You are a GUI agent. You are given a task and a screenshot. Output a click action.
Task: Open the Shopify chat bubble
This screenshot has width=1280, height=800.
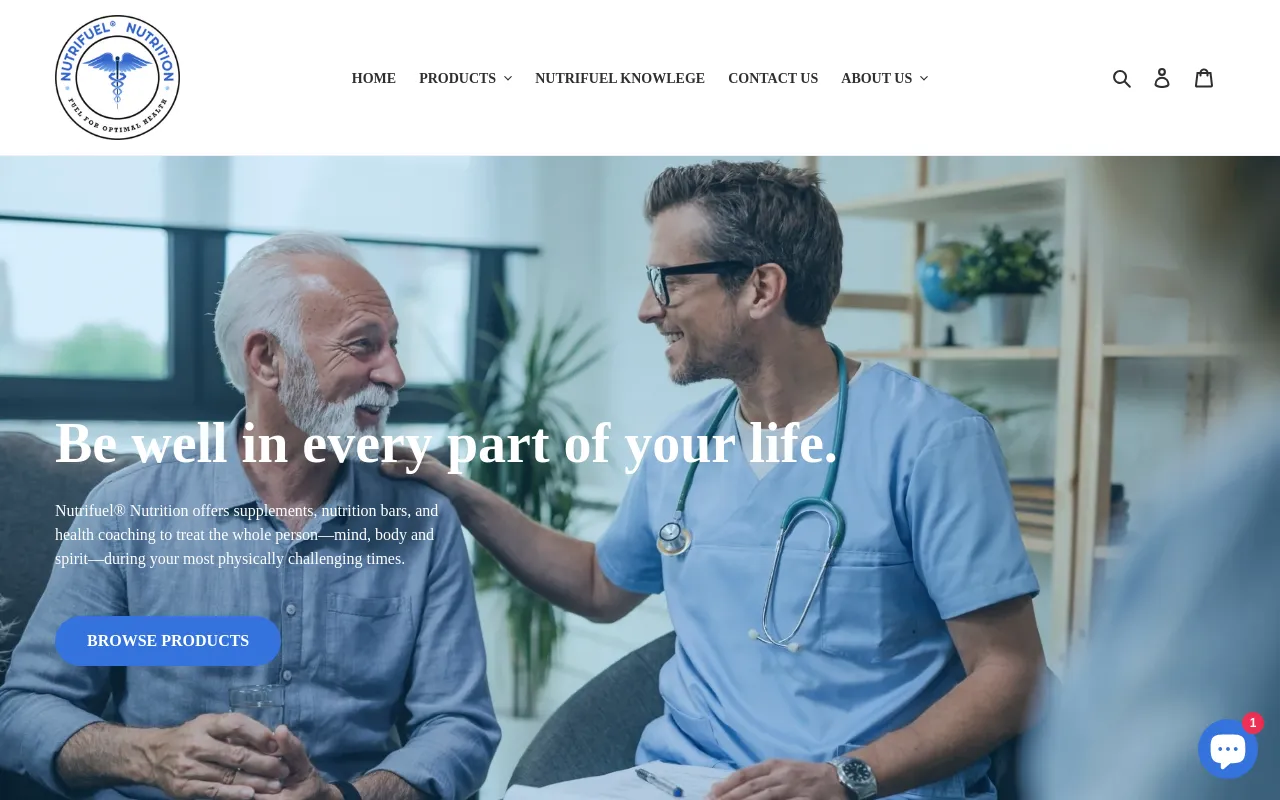(1228, 749)
